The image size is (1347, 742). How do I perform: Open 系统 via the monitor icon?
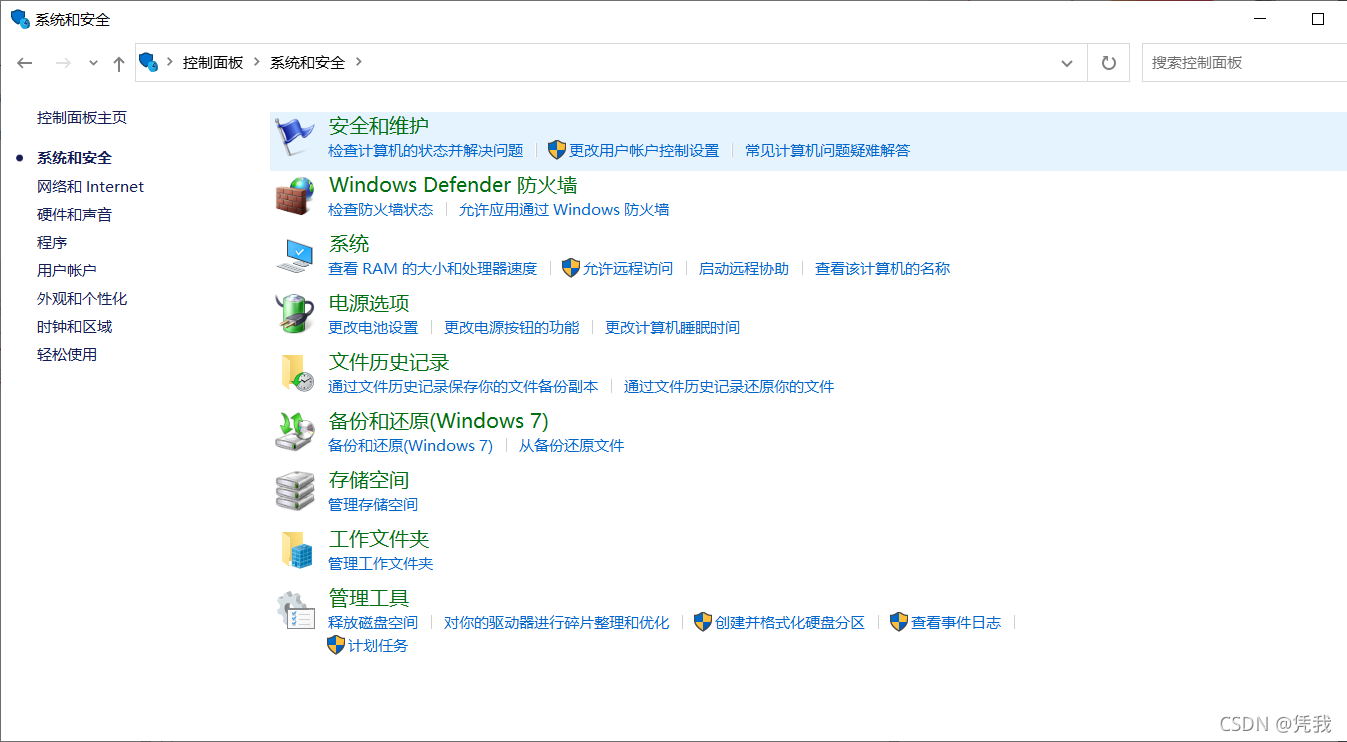[294, 253]
